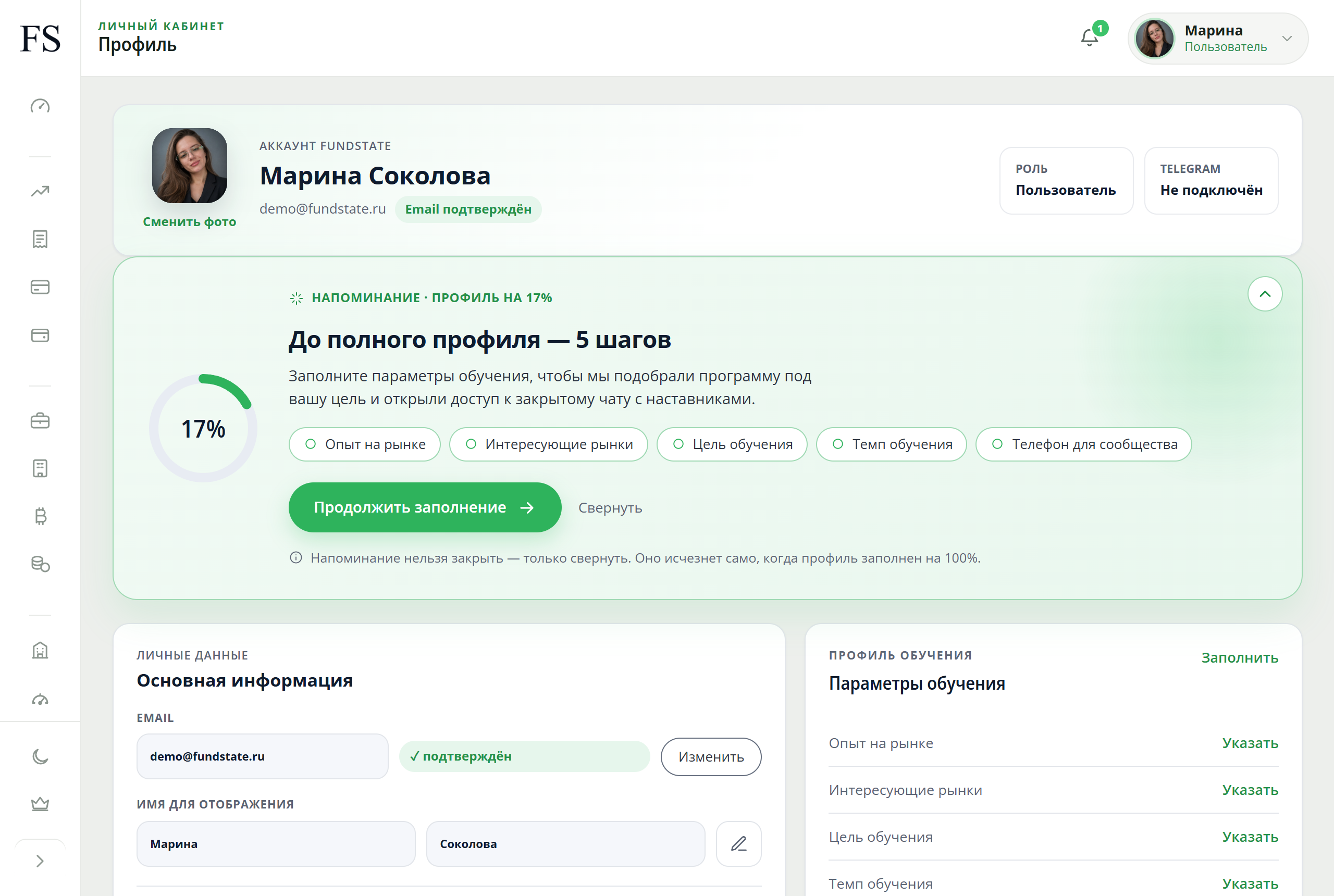Click the Сменить фото link
This screenshot has width=1334, height=896.
[x=189, y=222]
